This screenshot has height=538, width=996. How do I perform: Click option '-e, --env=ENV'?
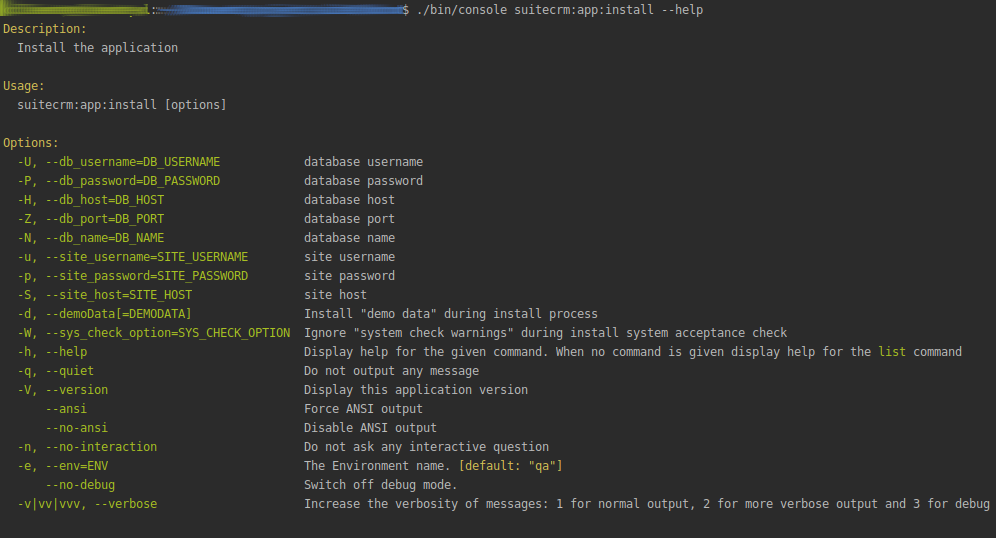[x=62, y=467]
